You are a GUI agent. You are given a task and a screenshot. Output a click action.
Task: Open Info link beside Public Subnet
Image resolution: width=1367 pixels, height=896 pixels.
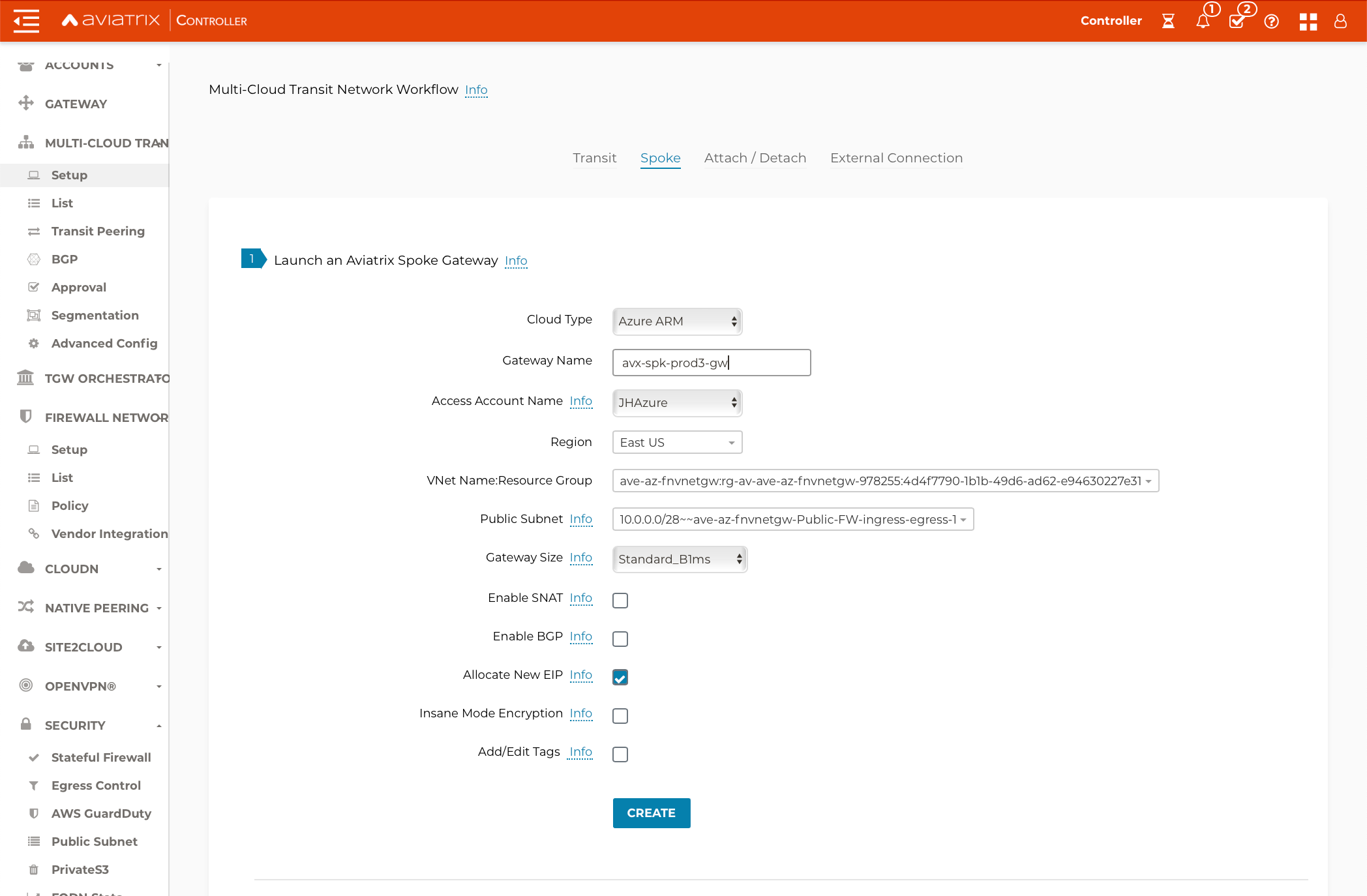coord(580,519)
